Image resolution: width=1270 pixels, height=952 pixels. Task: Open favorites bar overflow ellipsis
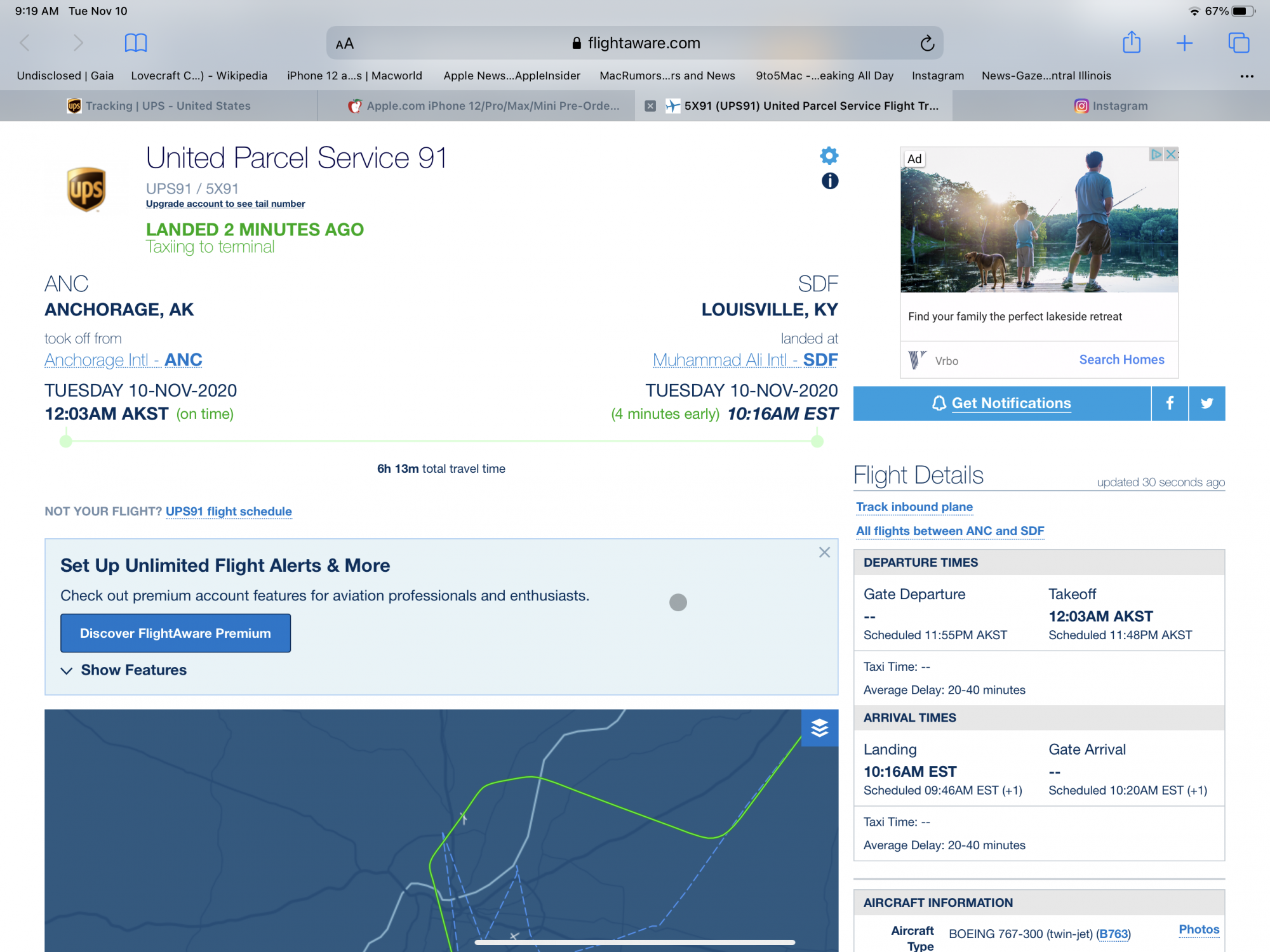point(1247,76)
